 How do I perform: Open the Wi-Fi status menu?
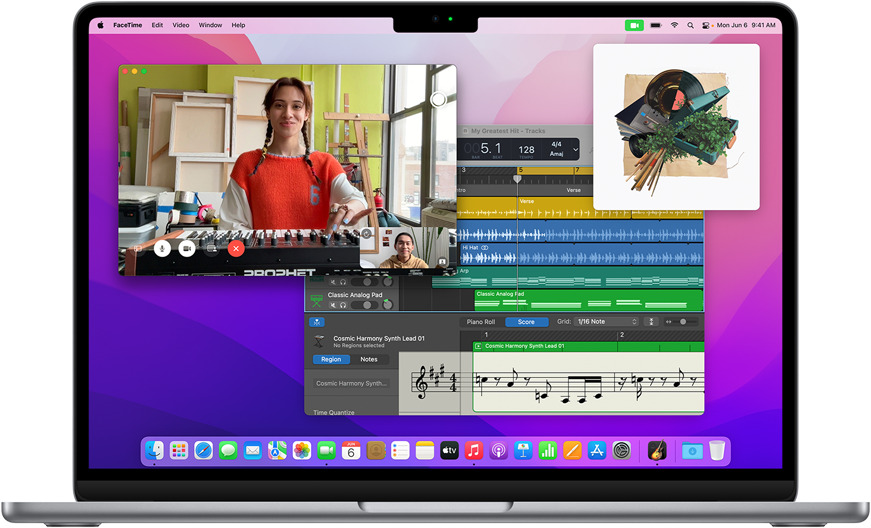674,25
